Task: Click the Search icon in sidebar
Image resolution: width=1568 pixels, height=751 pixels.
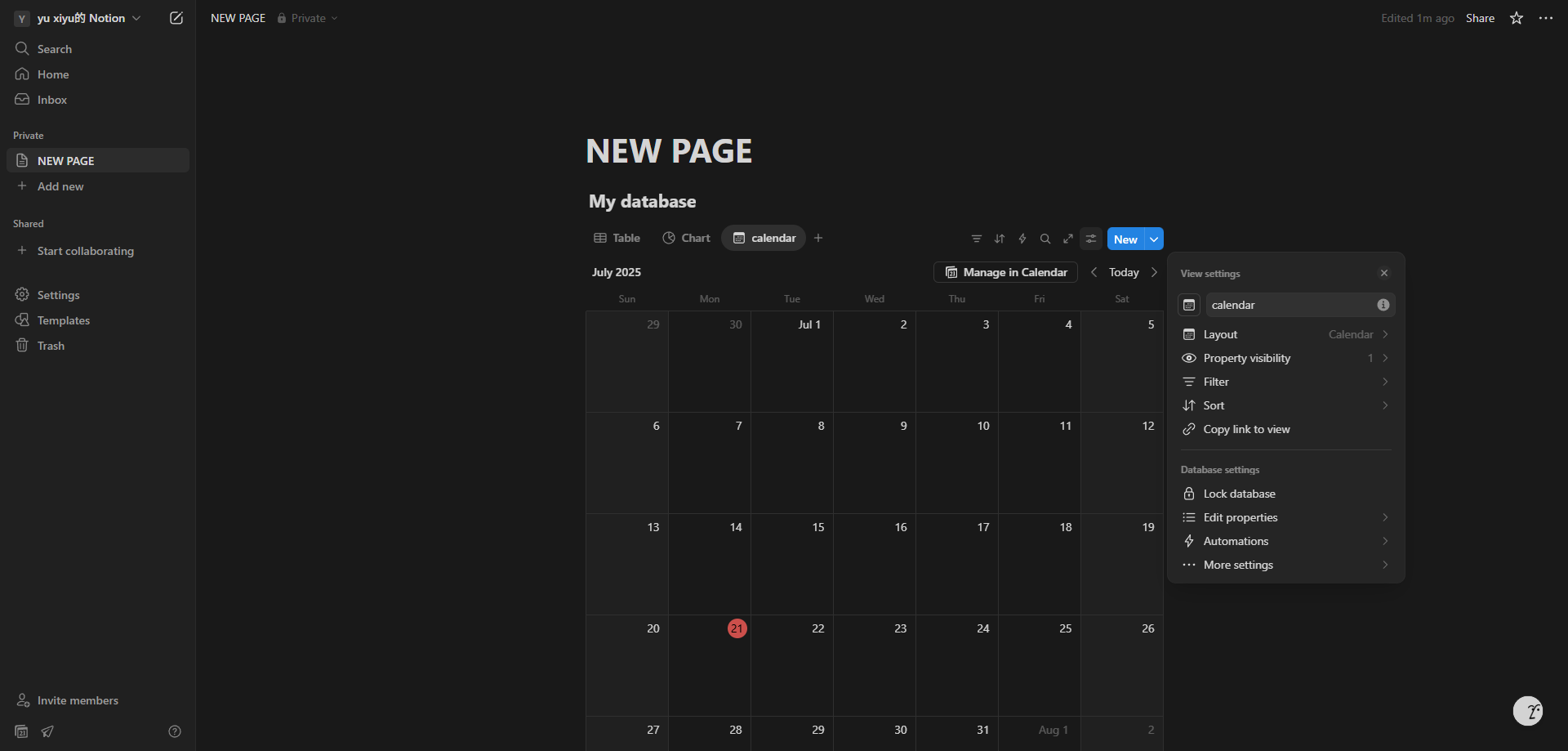Action: (x=22, y=49)
